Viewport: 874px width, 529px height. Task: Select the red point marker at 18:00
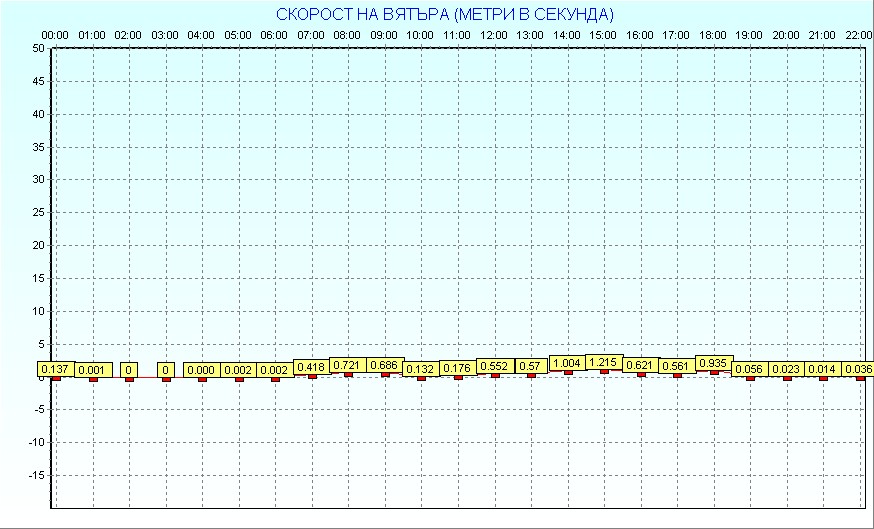714,372
